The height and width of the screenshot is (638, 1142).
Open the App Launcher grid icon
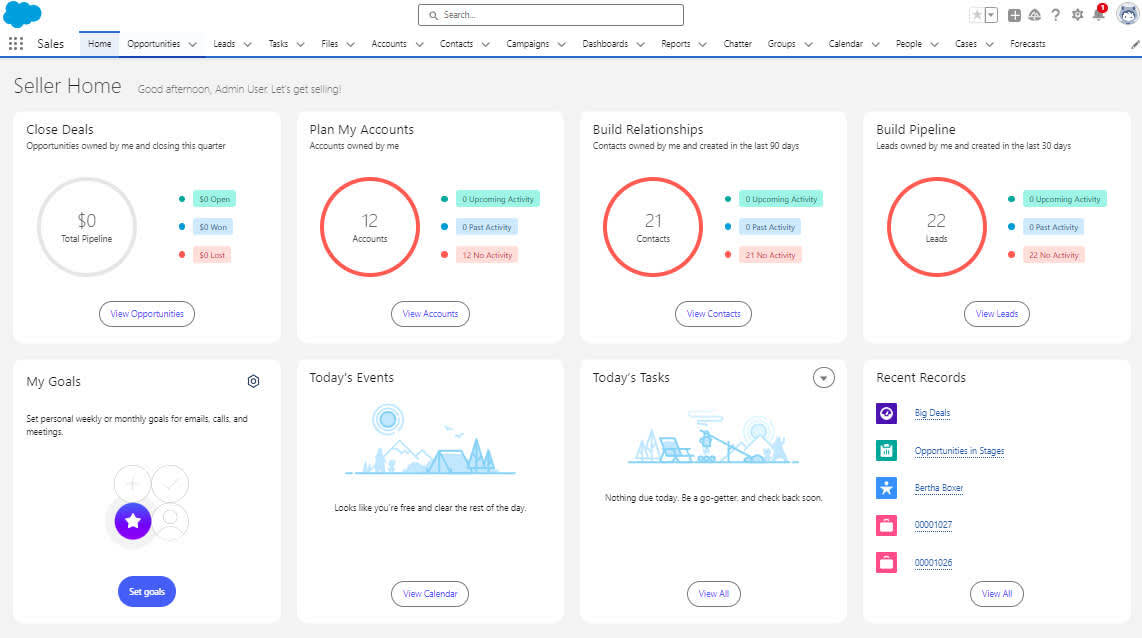[16, 44]
